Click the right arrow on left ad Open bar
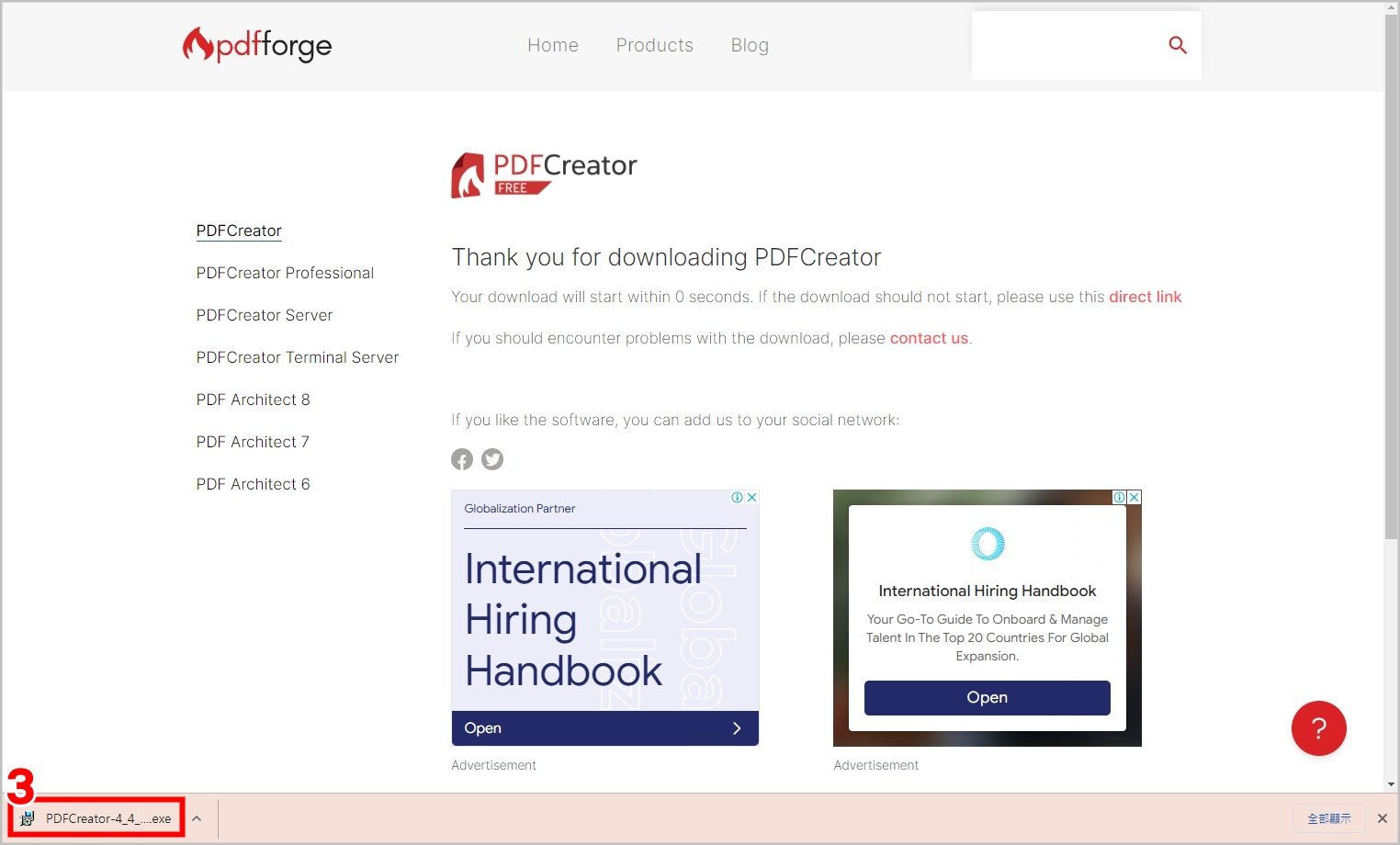 tap(737, 728)
